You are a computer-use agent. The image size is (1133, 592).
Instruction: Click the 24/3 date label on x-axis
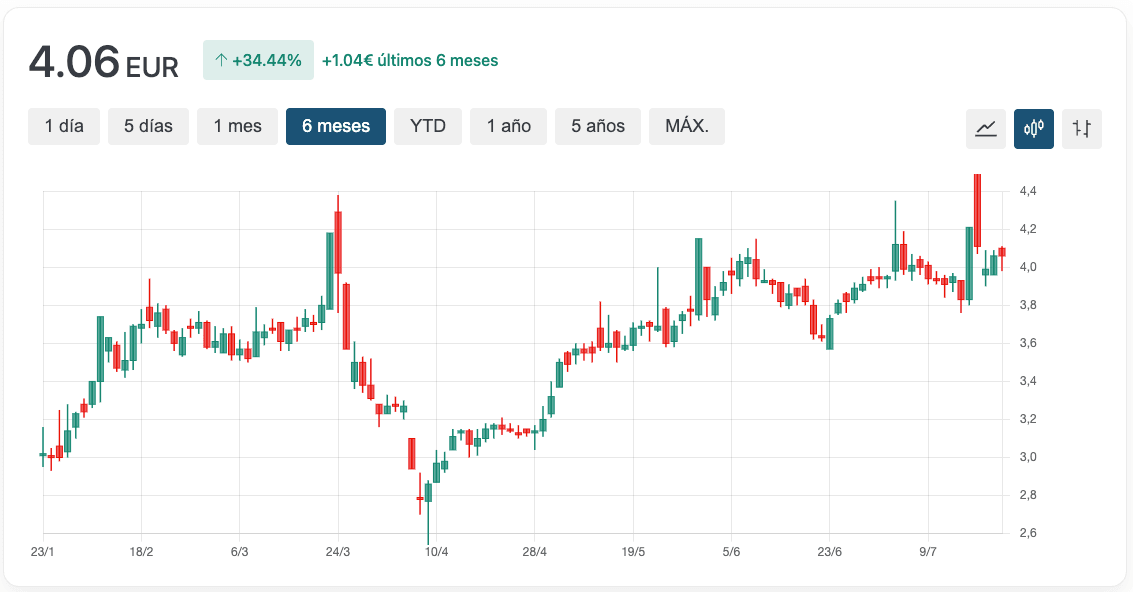point(338,552)
